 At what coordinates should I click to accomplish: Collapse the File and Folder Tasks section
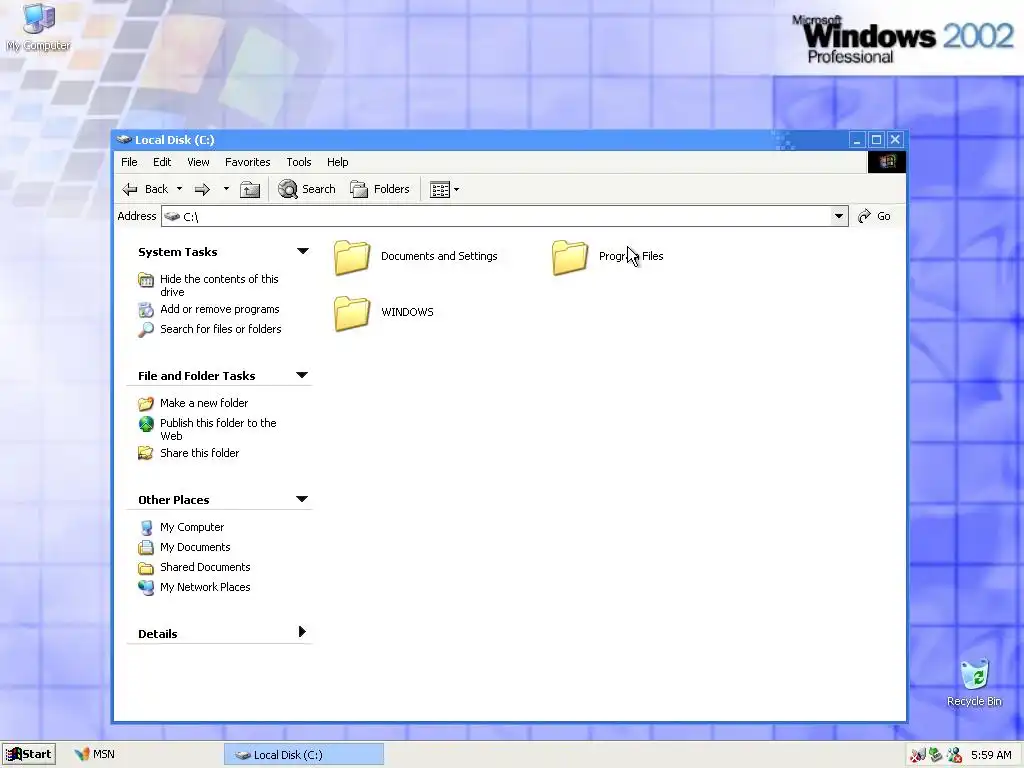coord(302,376)
